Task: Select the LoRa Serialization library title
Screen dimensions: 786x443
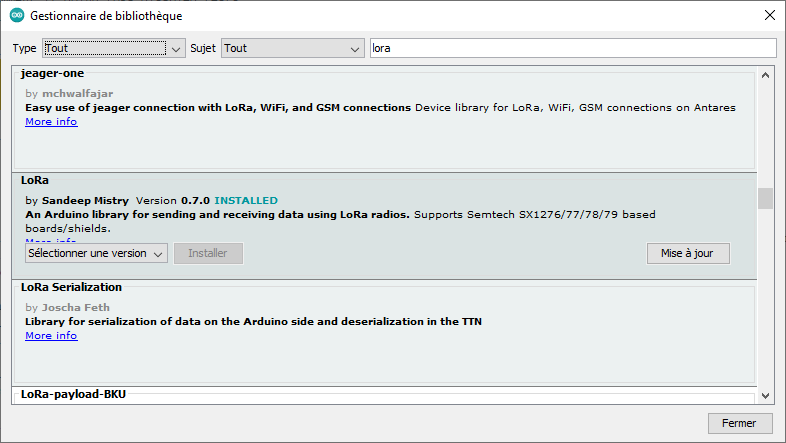Action: [x=71, y=287]
